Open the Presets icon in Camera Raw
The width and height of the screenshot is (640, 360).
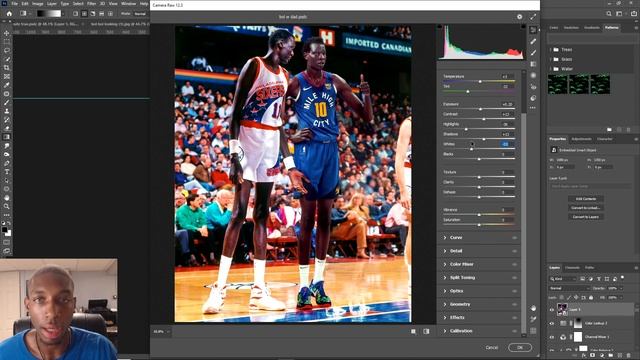click(533, 98)
